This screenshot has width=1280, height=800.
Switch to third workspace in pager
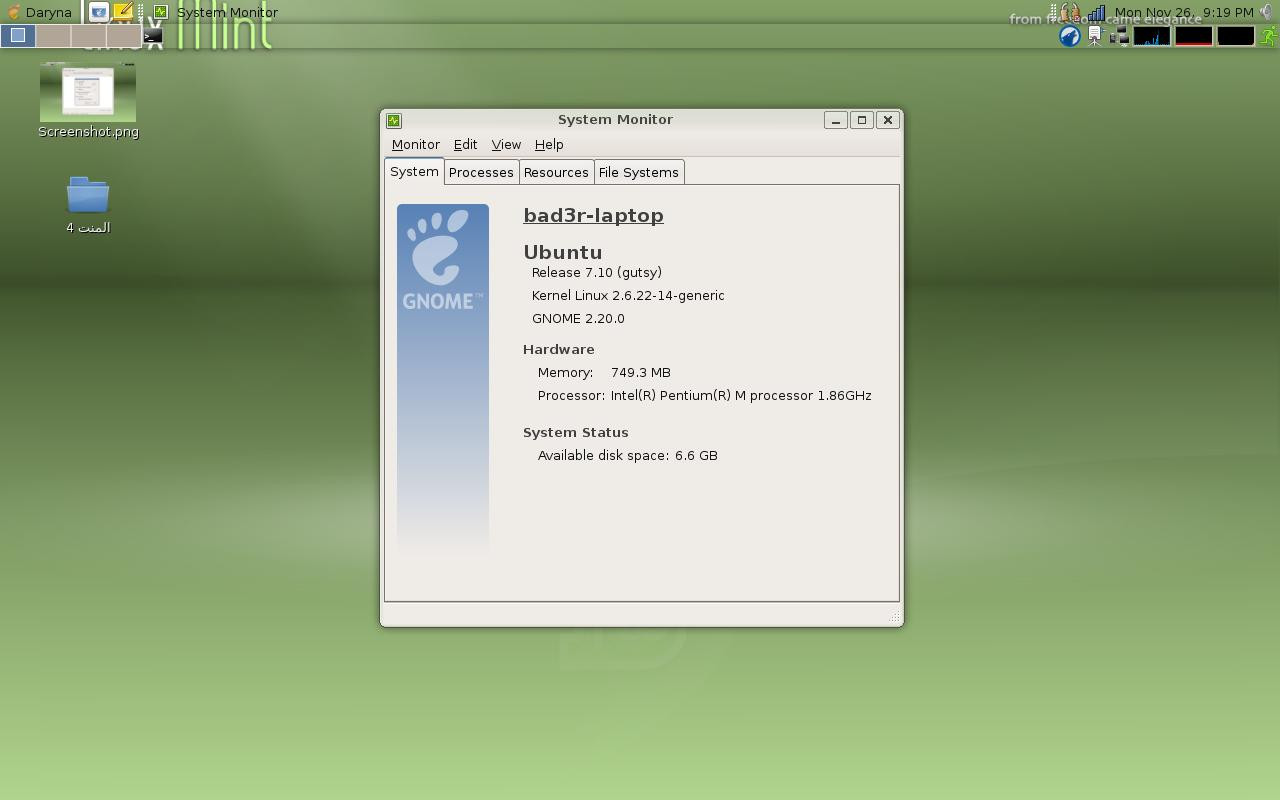point(89,36)
